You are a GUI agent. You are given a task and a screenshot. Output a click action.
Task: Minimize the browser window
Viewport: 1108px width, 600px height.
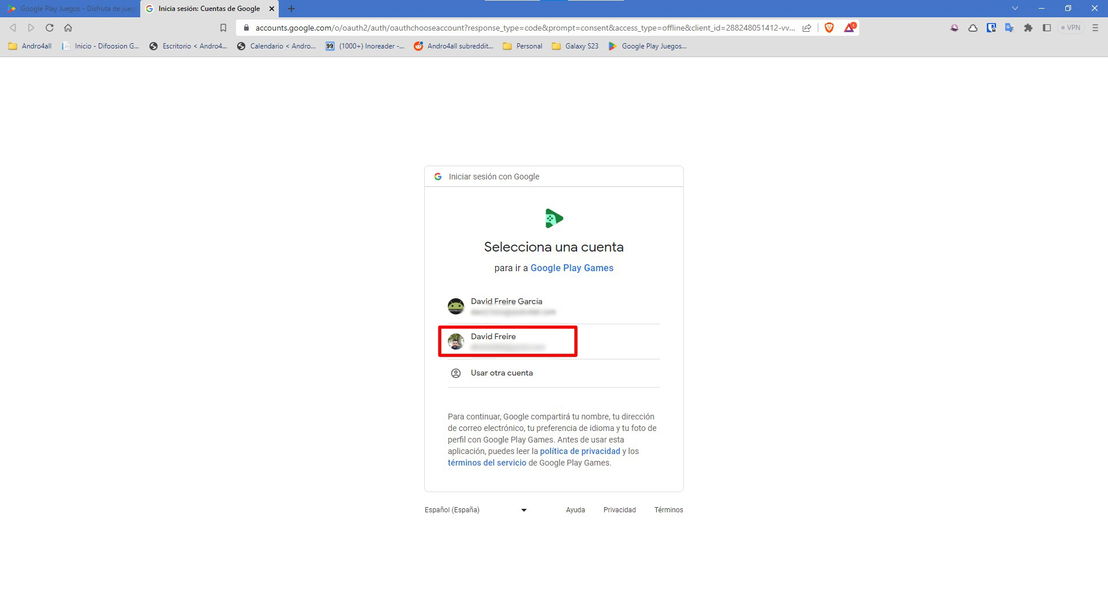coord(1042,8)
